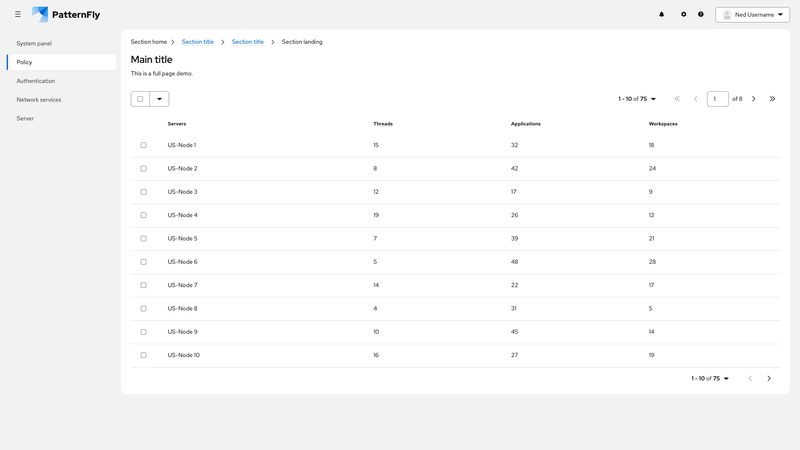The image size is (800, 450).
Task: Click the page number input field
Action: point(717,99)
